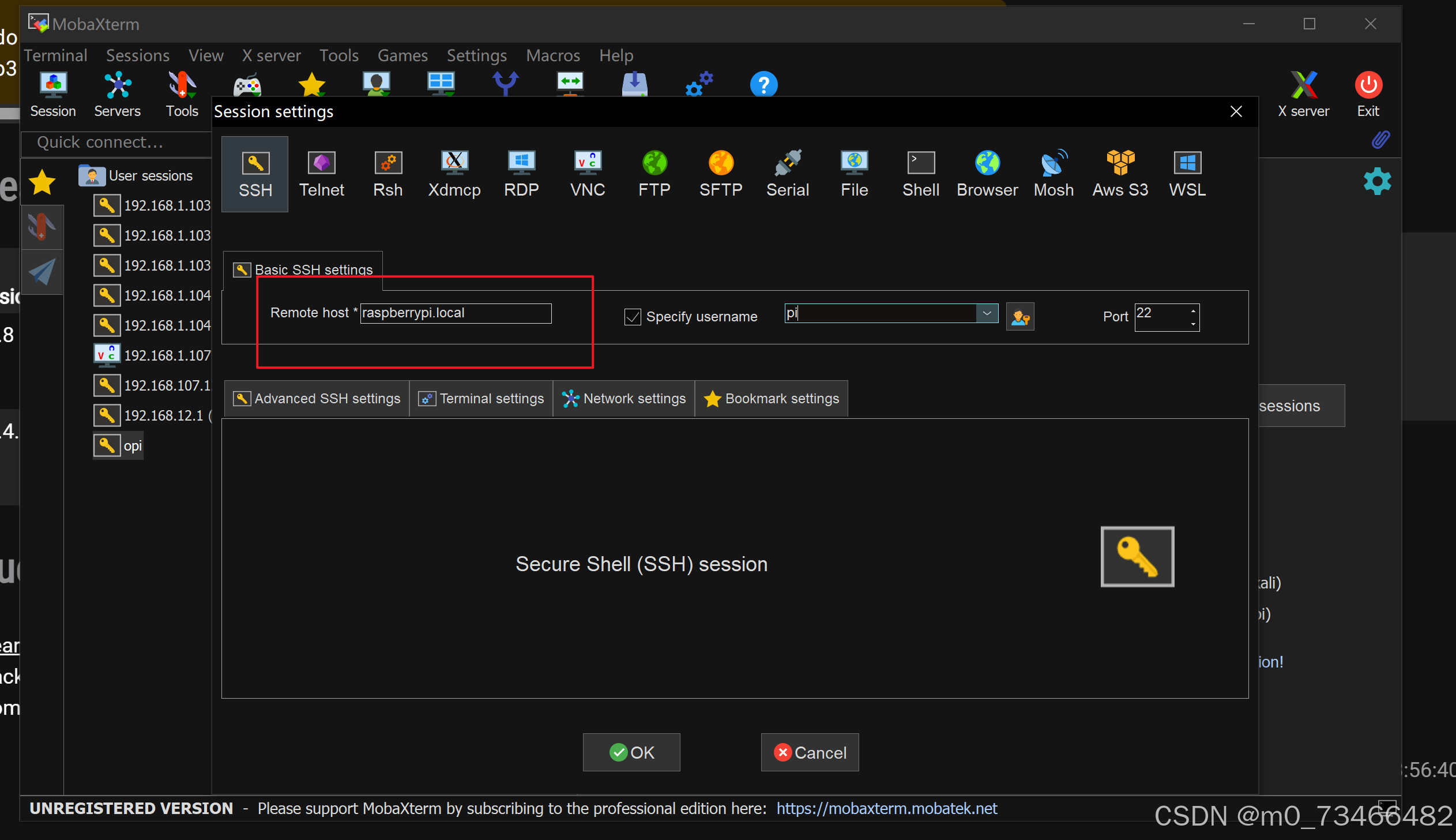Image resolution: width=1456 pixels, height=840 pixels.
Task: Expand the username dropdown arrow
Action: click(x=987, y=313)
